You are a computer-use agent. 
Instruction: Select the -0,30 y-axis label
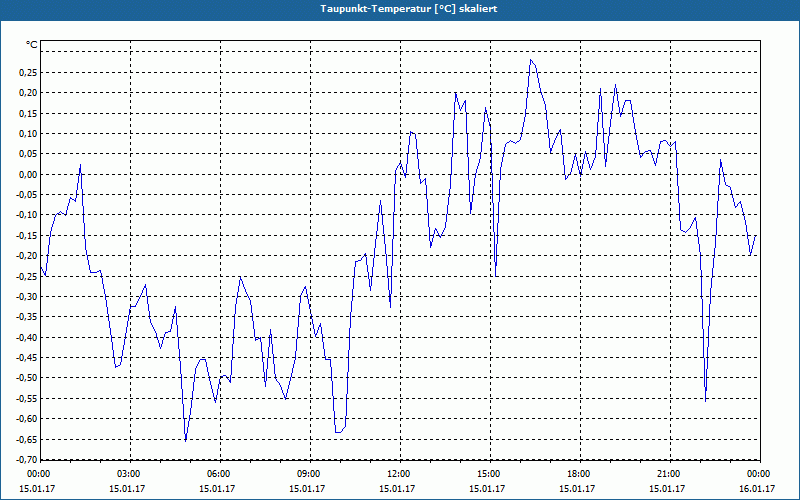[x=27, y=297]
